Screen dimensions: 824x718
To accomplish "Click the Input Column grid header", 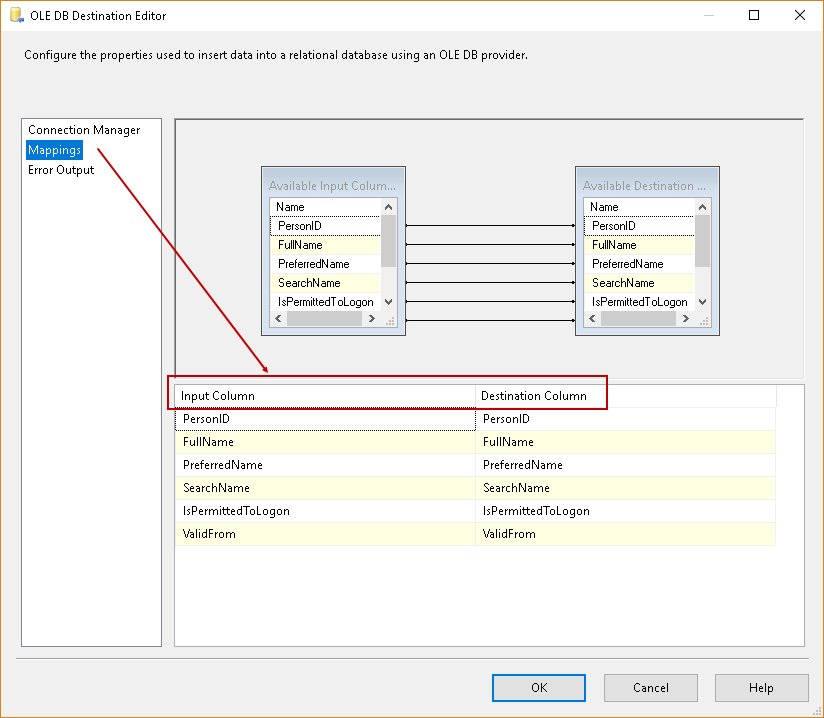I will [x=325, y=396].
